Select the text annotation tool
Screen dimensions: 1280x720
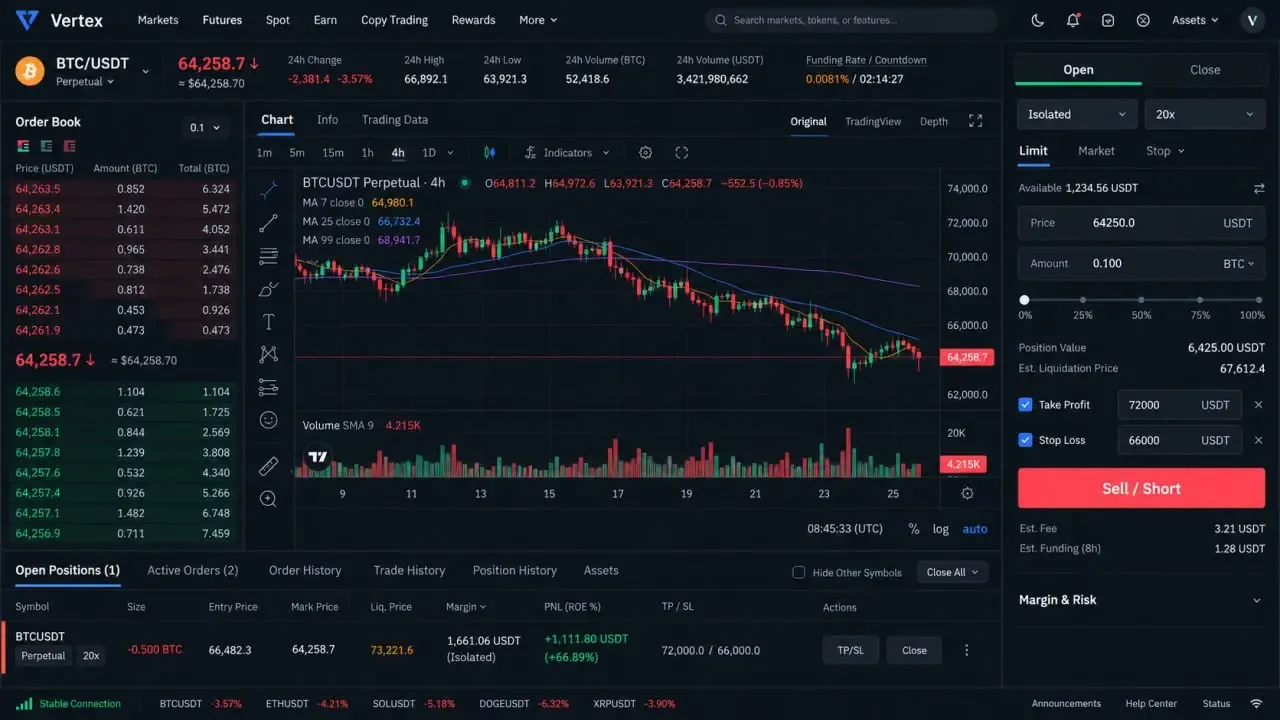pos(268,322)
